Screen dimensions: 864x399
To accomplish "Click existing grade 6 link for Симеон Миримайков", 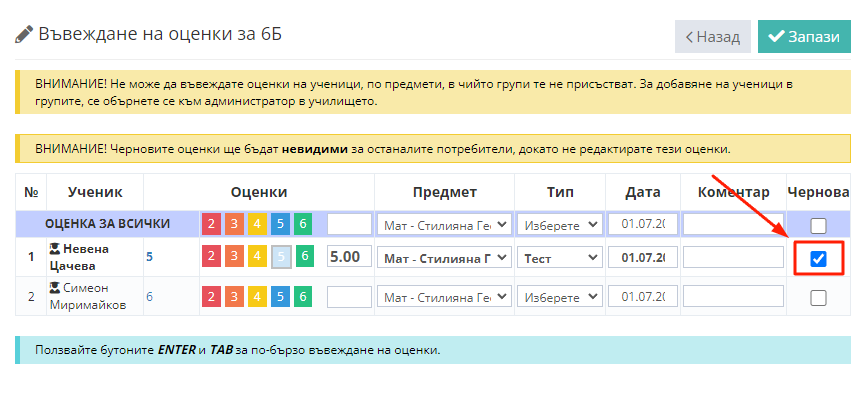I will 149,297.
